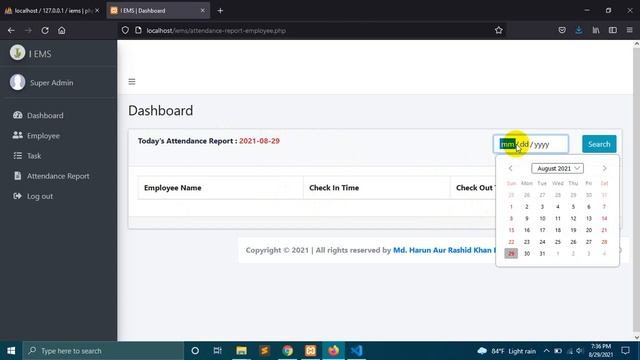
Task: Focus the mm/dd/yyyy date input field
Action: click(531, 144)
